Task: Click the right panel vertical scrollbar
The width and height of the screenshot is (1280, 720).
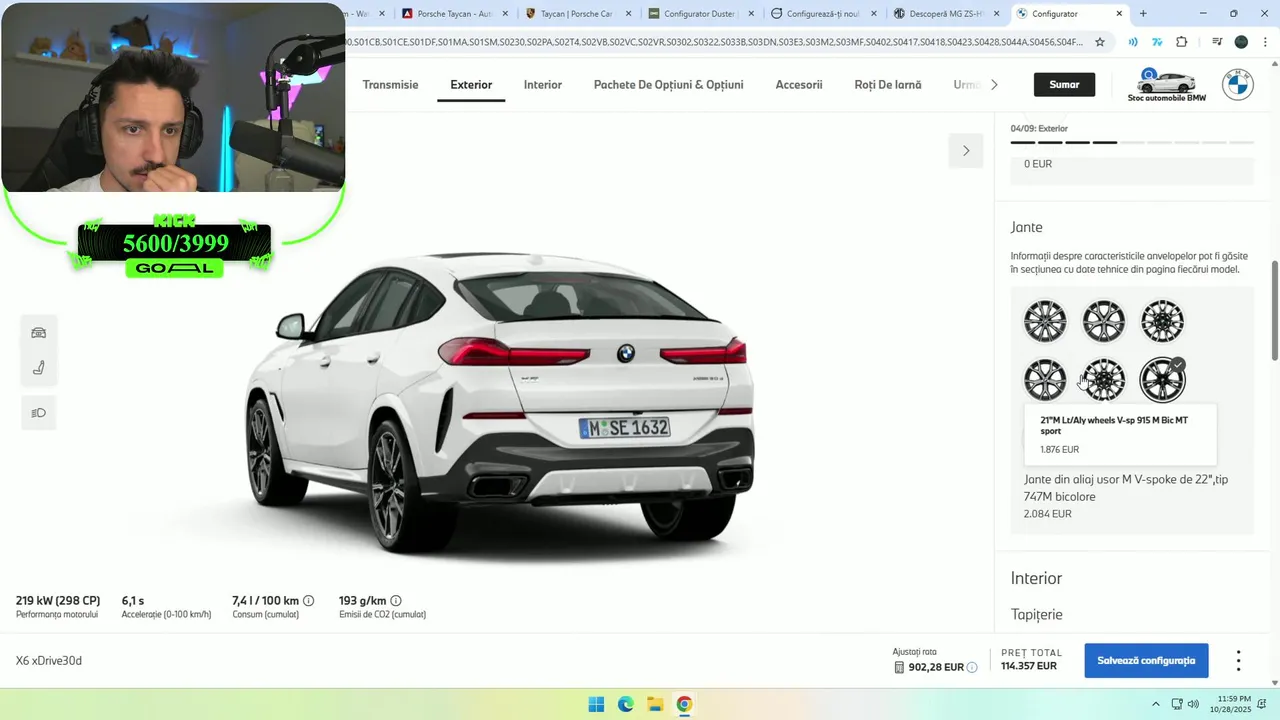Action: (x=1274, y=310)
